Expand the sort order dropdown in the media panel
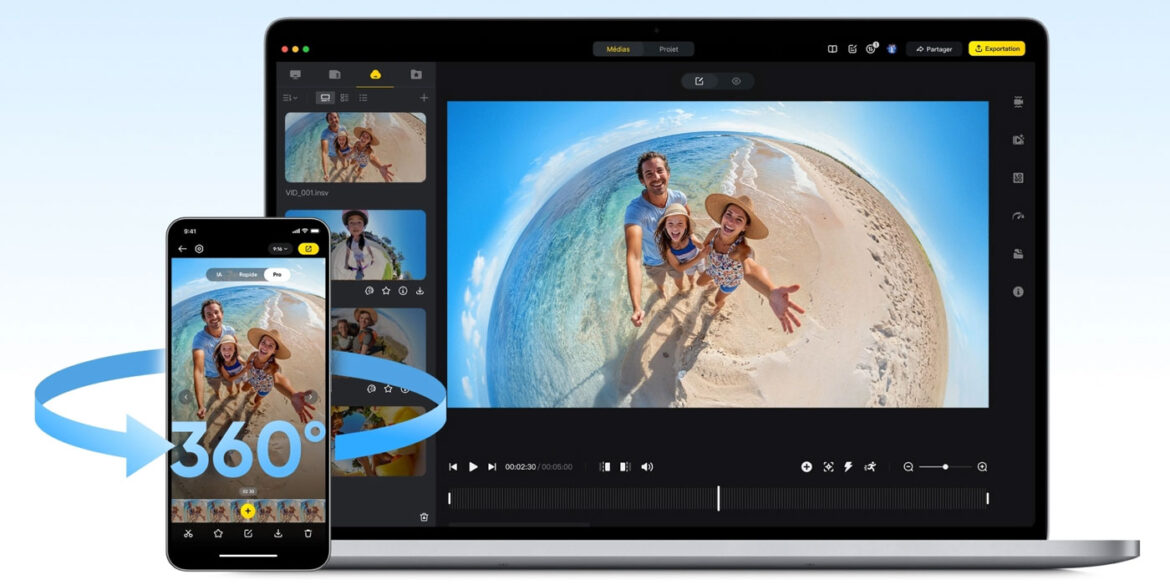Image resolution: width=1170 pixels, height=585 pixels. (x=290, y=98)
